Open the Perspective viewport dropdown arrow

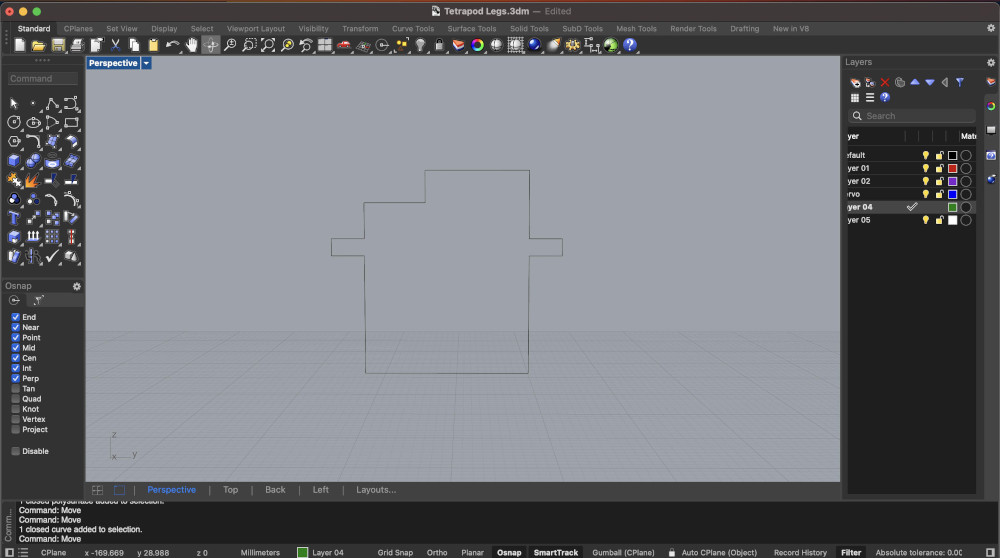pyautogui.click(x=146, y=63)
